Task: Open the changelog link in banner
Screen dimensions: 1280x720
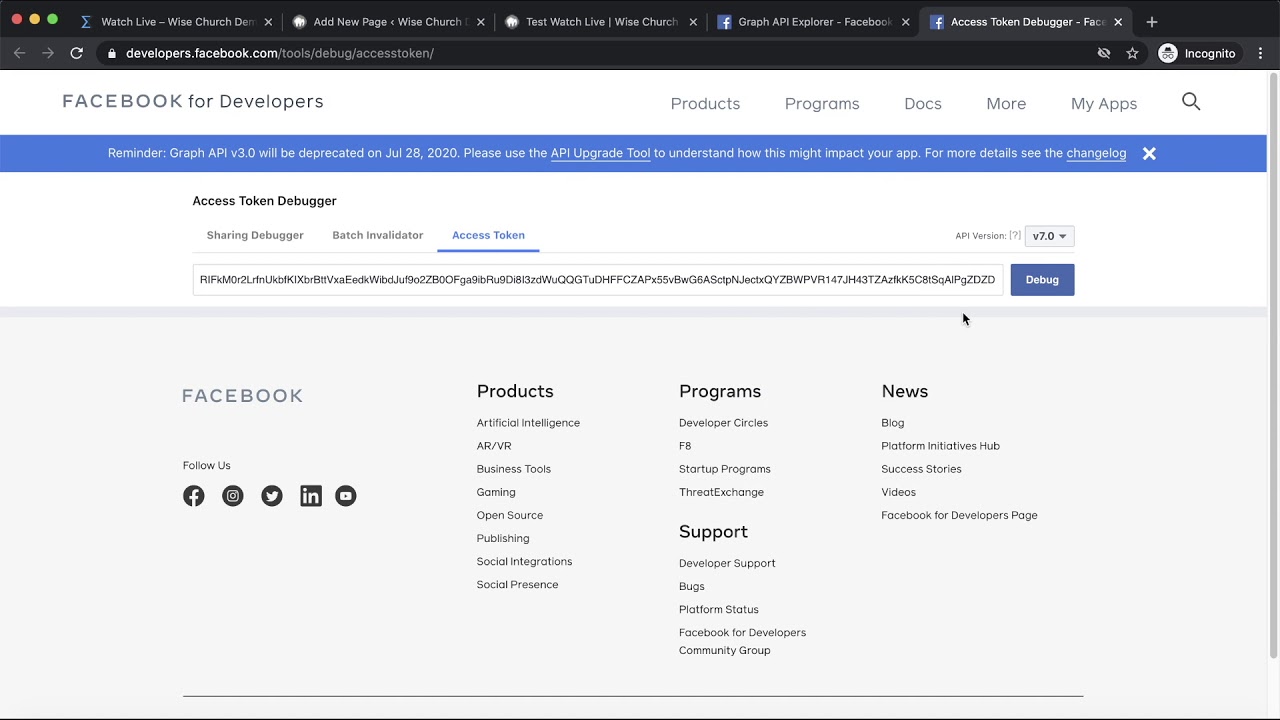Action: [x=1096, y=153]
